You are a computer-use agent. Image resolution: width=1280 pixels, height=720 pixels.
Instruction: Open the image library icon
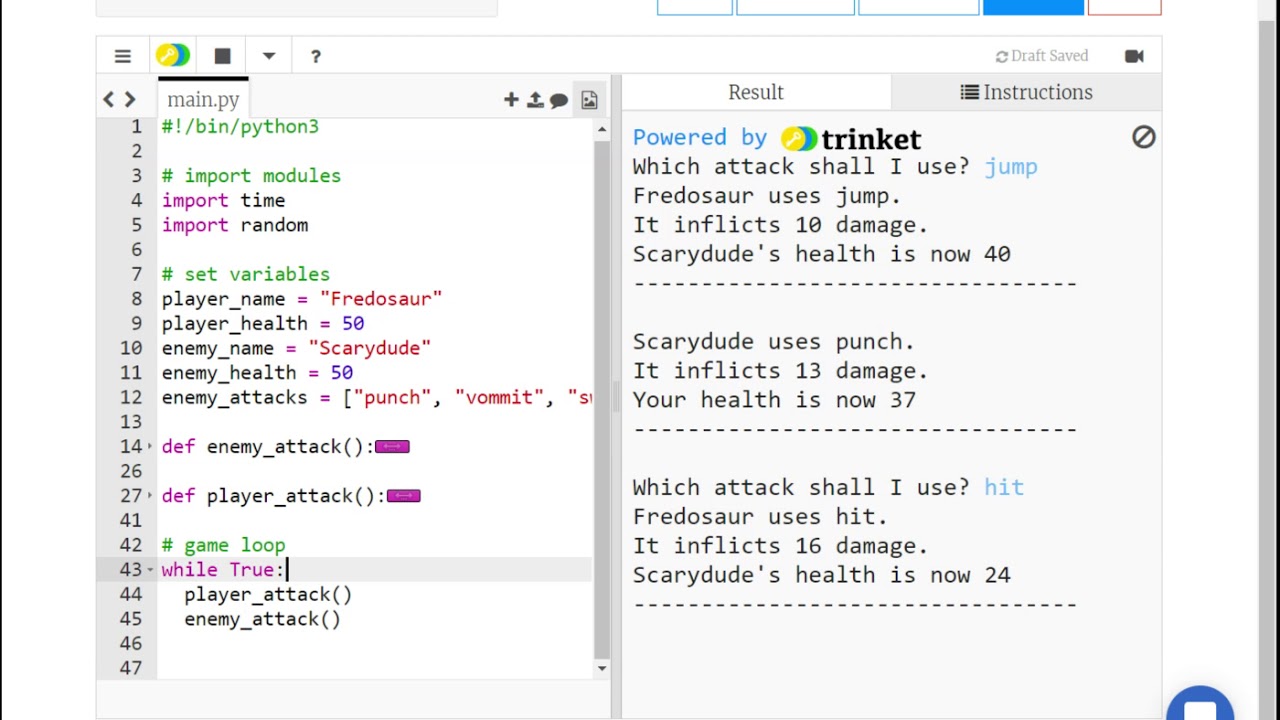(x=589, y=99)
